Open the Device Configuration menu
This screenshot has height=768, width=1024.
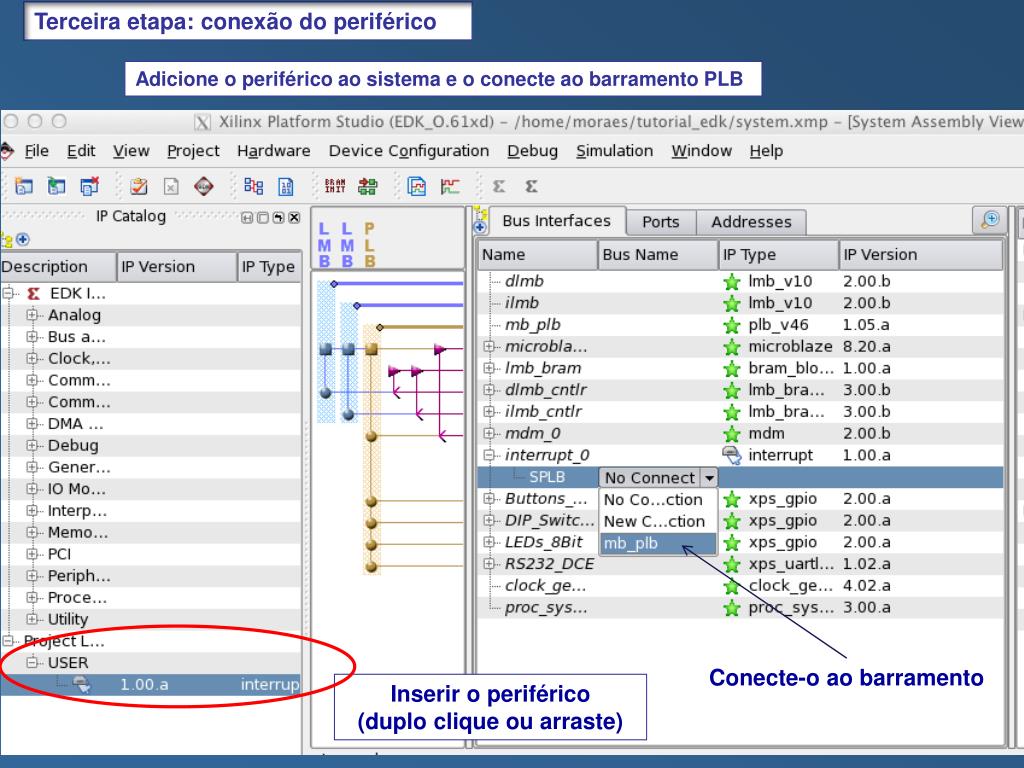click(409, 151)
